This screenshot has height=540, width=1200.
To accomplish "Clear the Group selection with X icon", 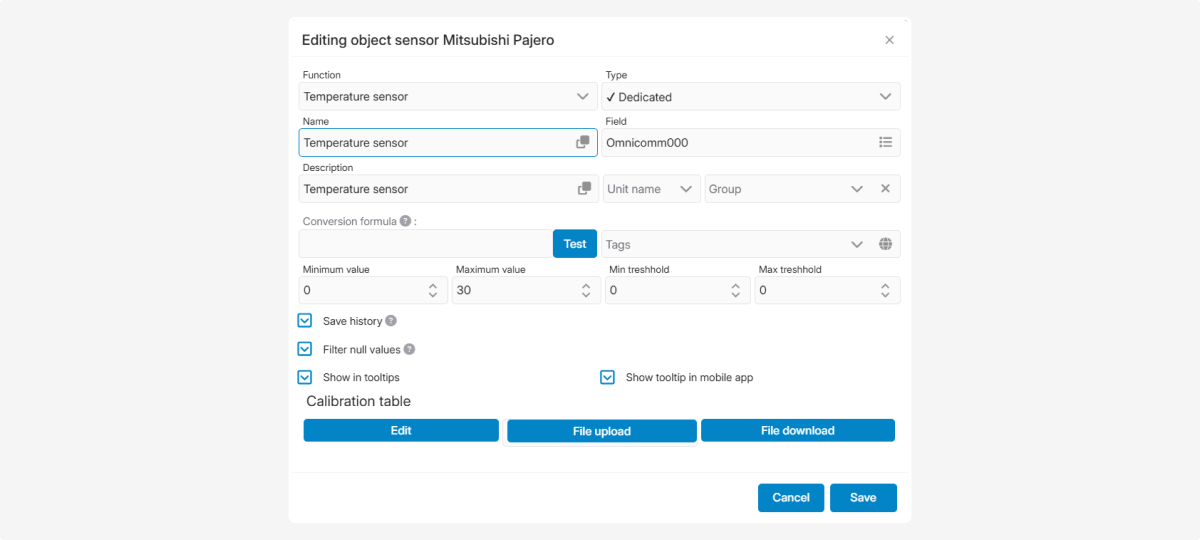I will click(885, 189).
